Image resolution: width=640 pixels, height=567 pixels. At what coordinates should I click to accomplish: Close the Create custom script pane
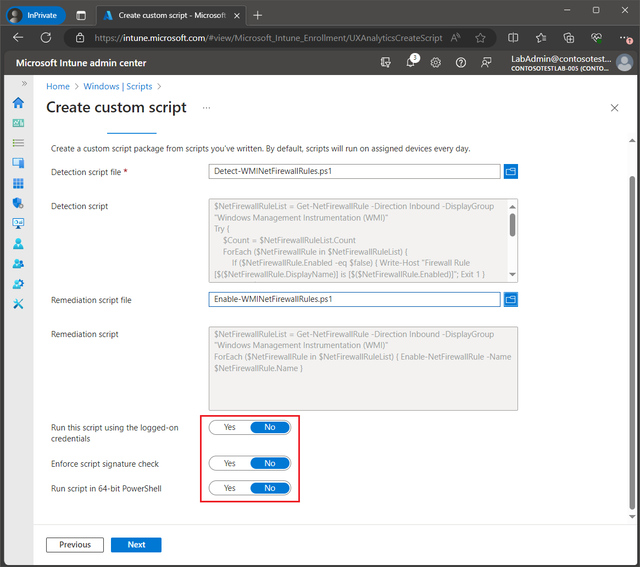click(614, 108)
